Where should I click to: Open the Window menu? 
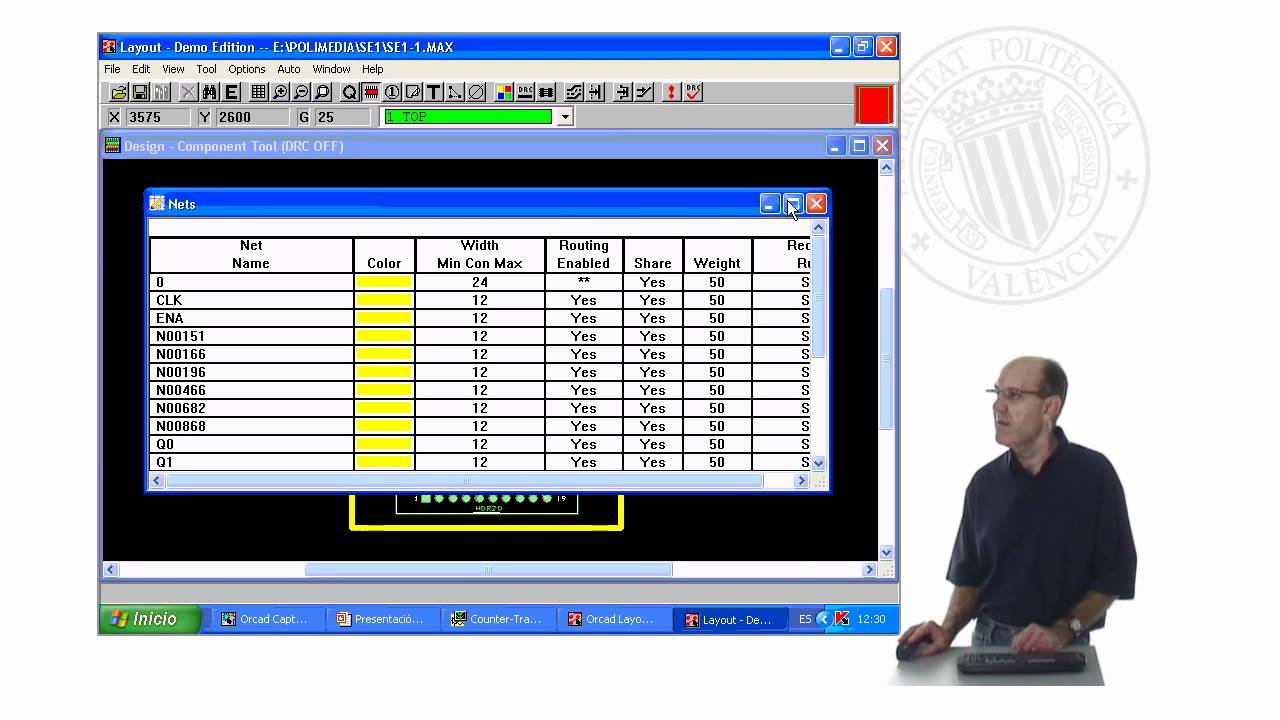click(x=331, y=69)
